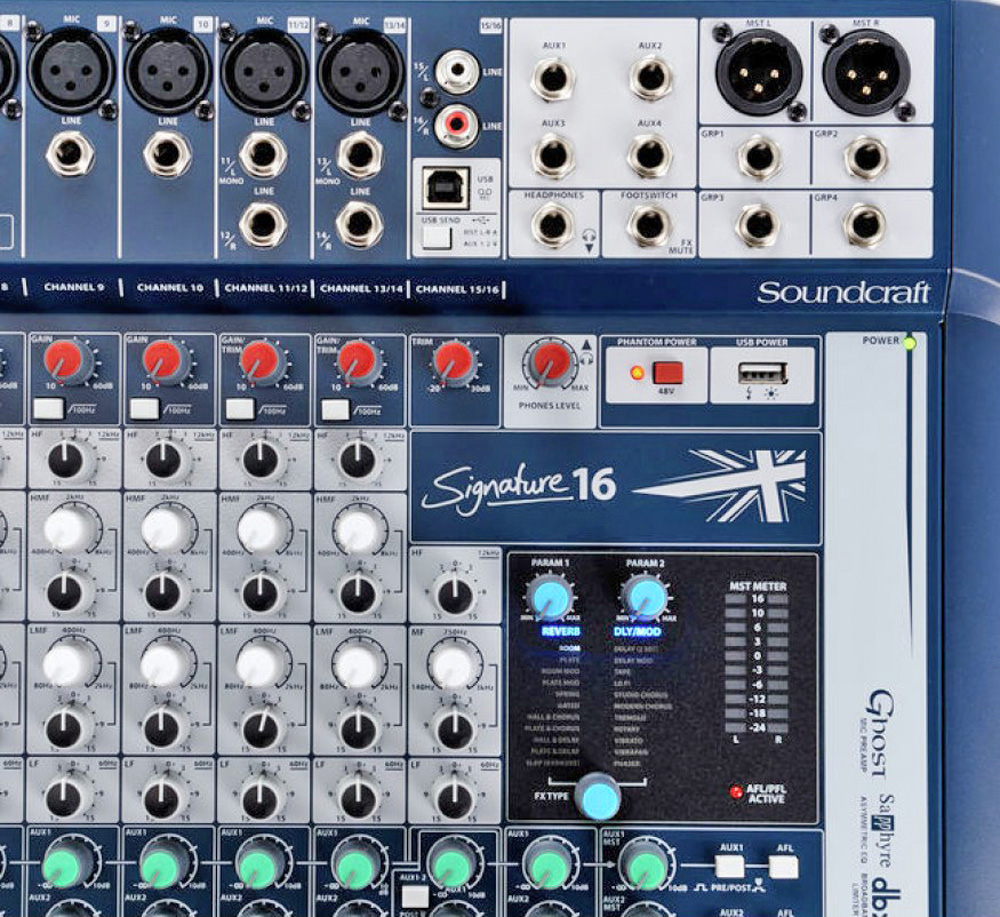Select the REVERB effects bank label

561,631
